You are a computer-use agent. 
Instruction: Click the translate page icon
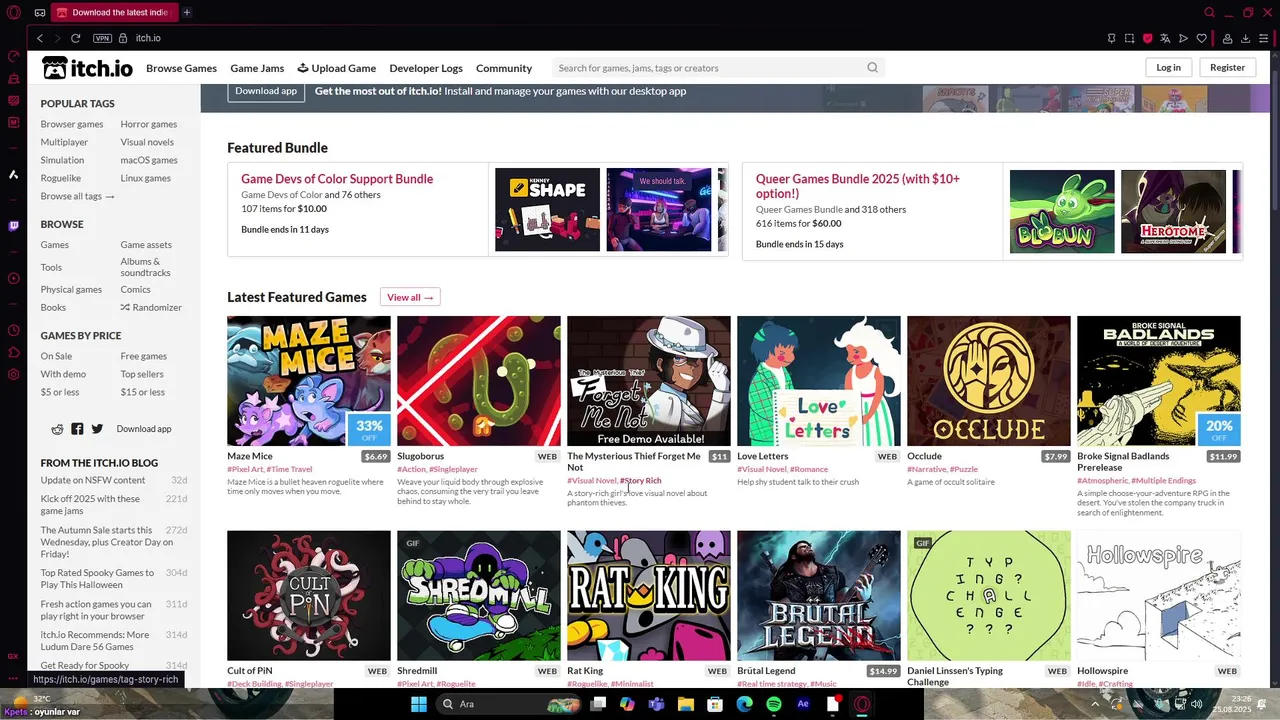1165,38
